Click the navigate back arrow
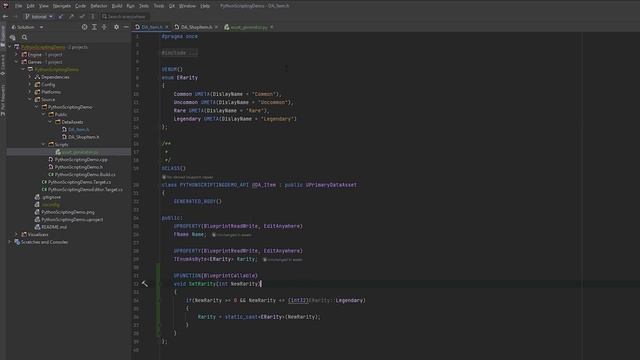 coord(5,17)
